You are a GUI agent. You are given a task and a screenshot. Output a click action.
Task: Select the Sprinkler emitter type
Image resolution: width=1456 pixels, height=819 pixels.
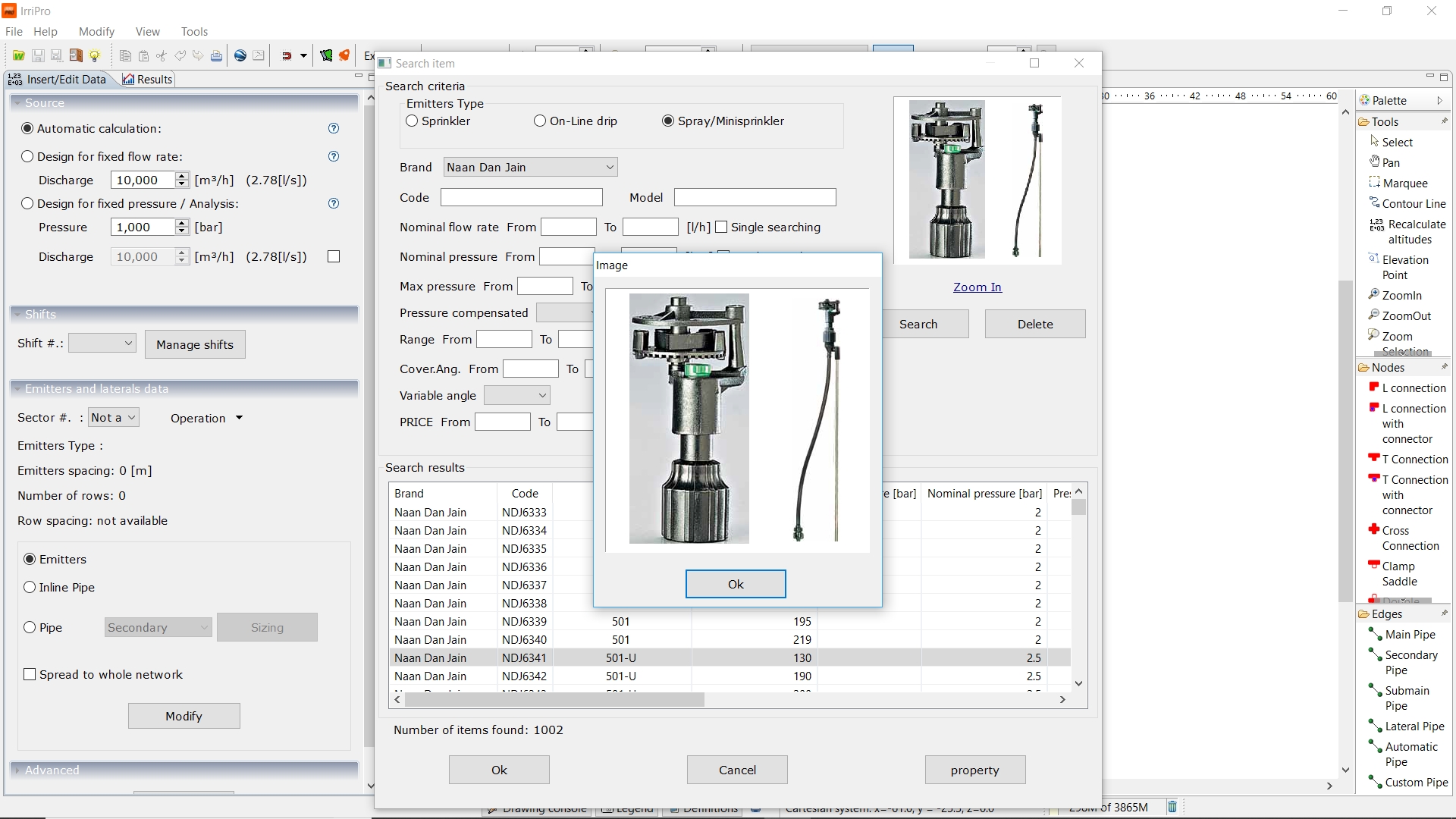tap(413, 121)
